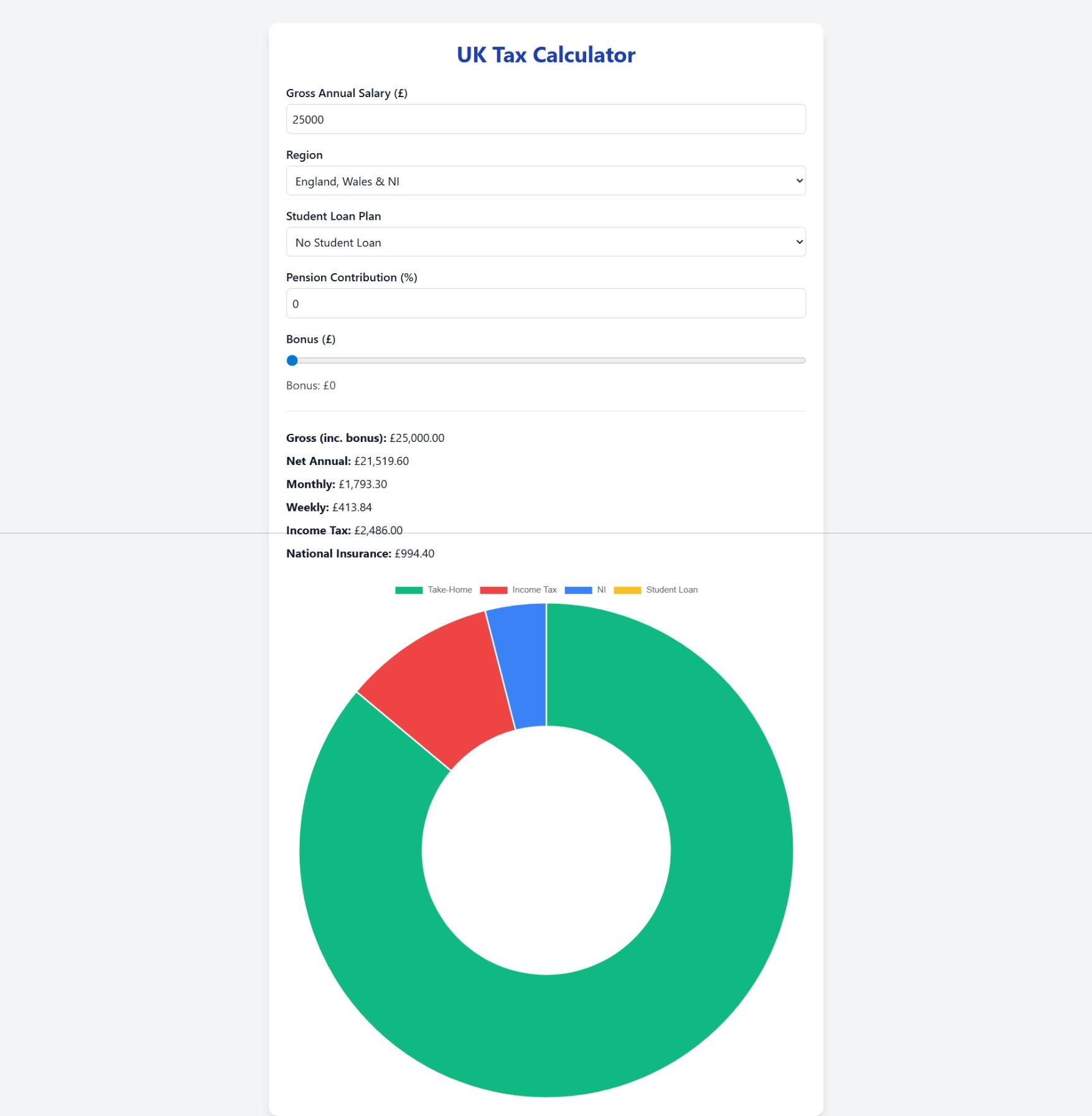The width and height of the screenshot is (1092, 1116).
Task: Click the red Income Tax color swatch
Action: [x=495, y=589]
